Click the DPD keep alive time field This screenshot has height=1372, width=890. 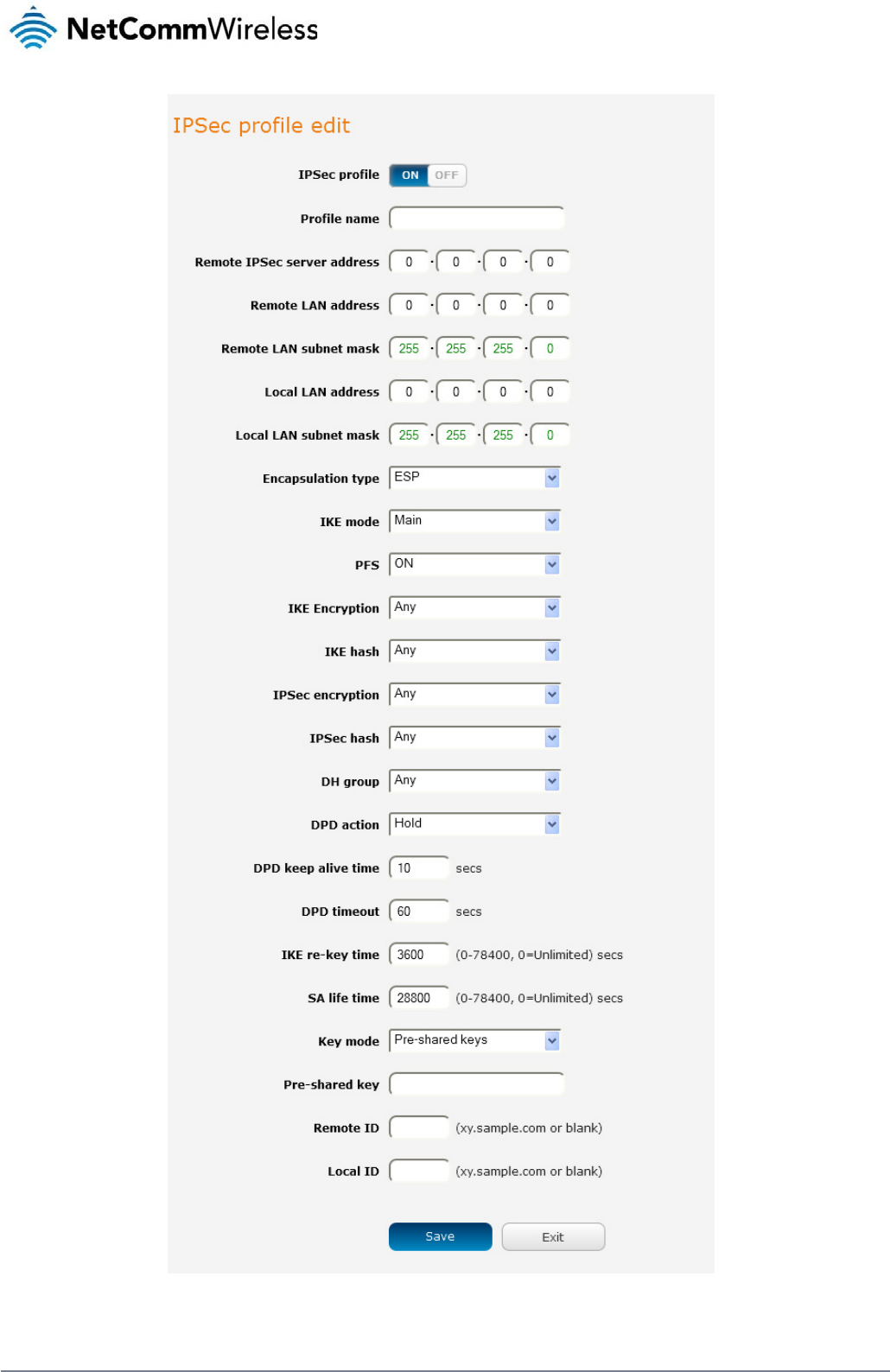419,868
